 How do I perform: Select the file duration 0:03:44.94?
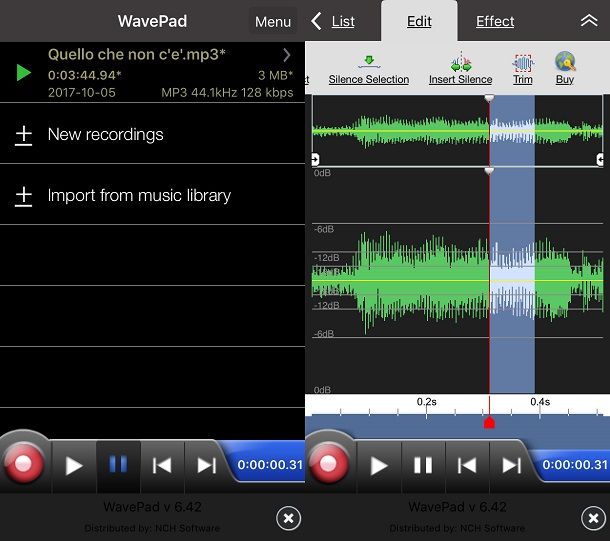click(x=85, y=75)
